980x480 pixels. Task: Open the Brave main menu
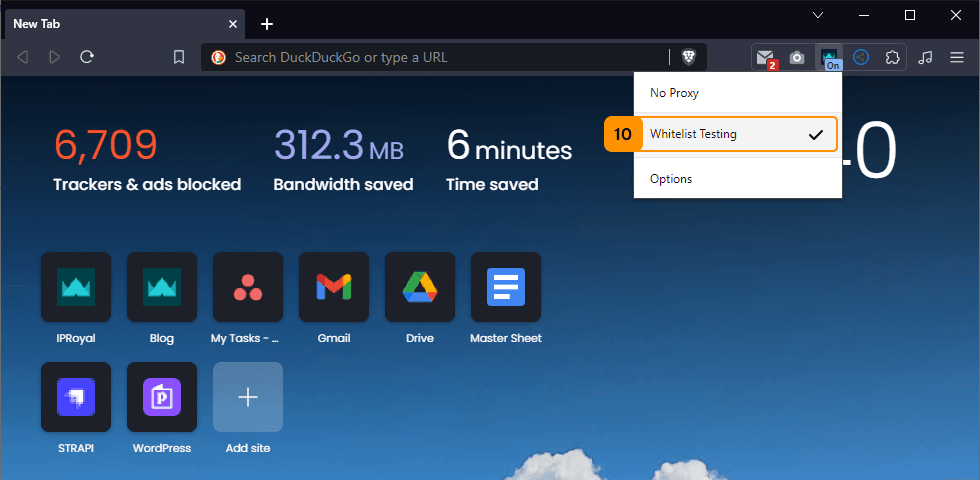point(957,58)
